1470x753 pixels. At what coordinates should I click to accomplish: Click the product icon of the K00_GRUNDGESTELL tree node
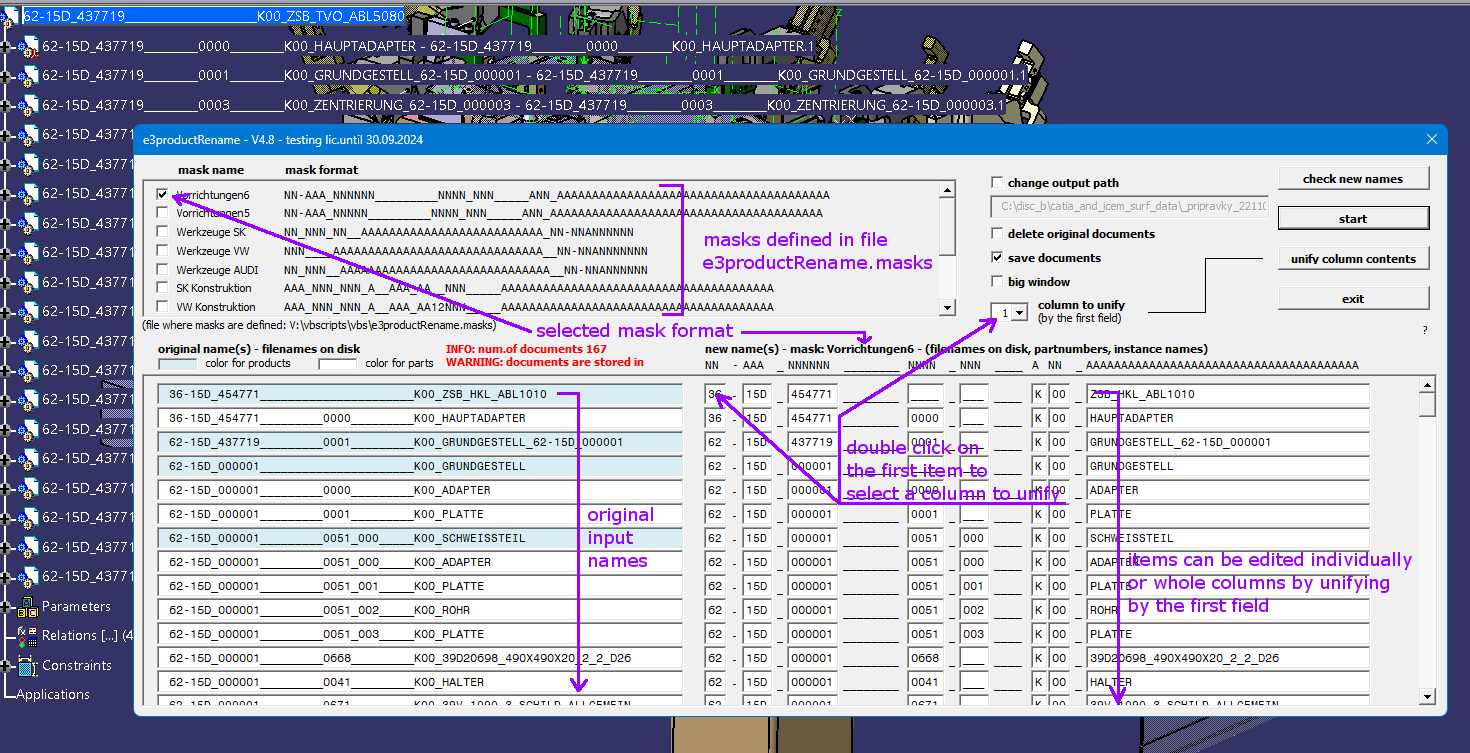click(x=30, y=76)
